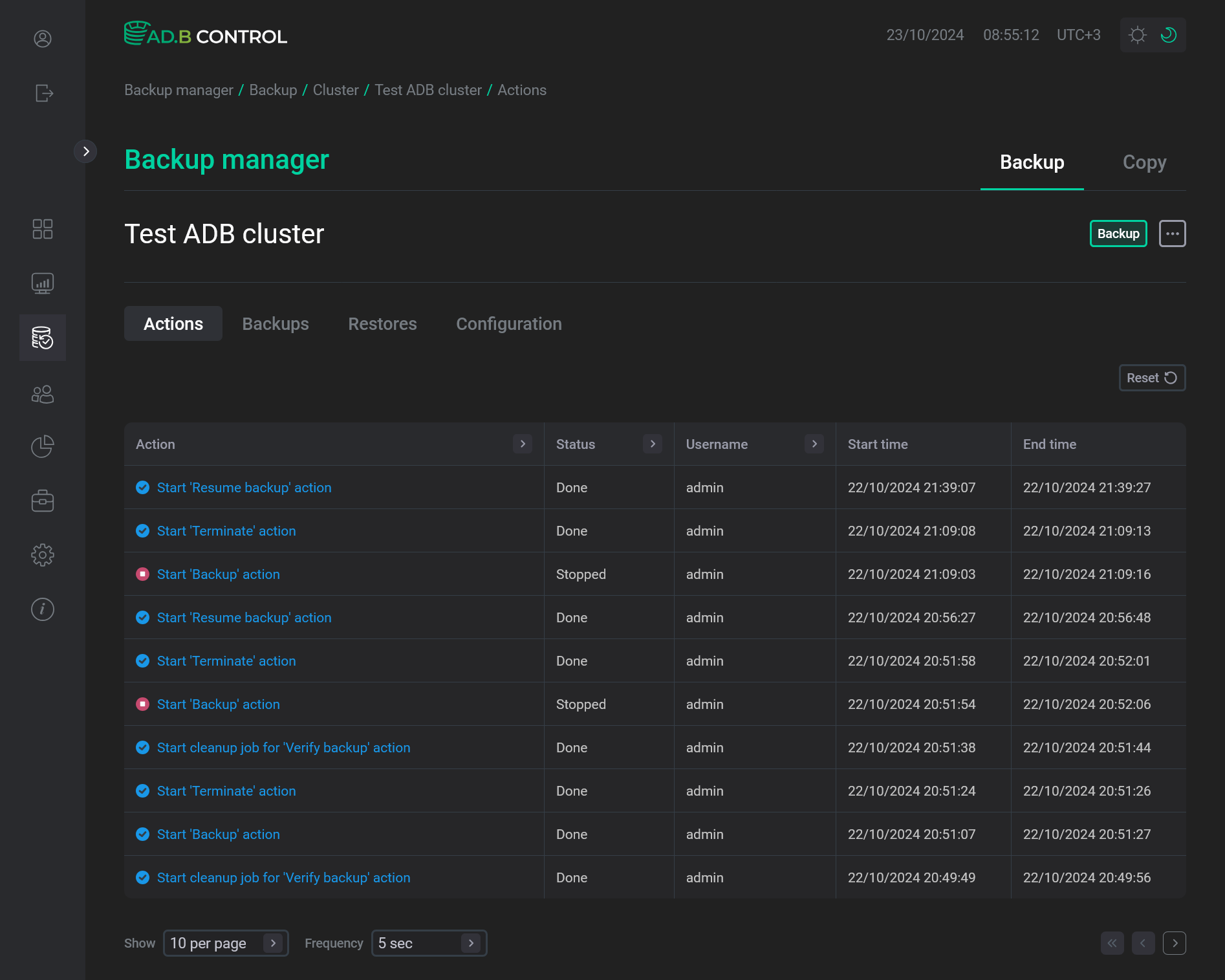Image resolution: width=1225 pixels, height=980 pixels.
Task: Switch to the Backups tab
Action: click(276, 323)
